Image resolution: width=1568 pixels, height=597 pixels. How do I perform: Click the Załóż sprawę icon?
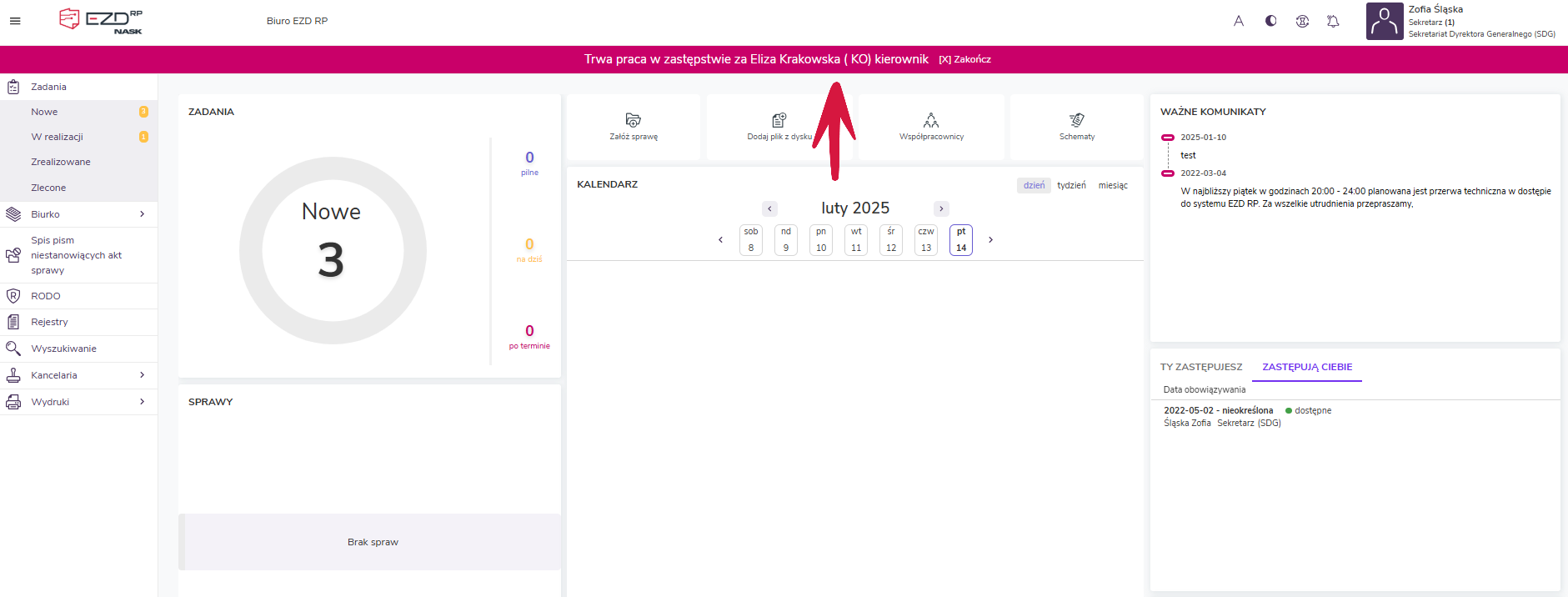coord(634,120)
